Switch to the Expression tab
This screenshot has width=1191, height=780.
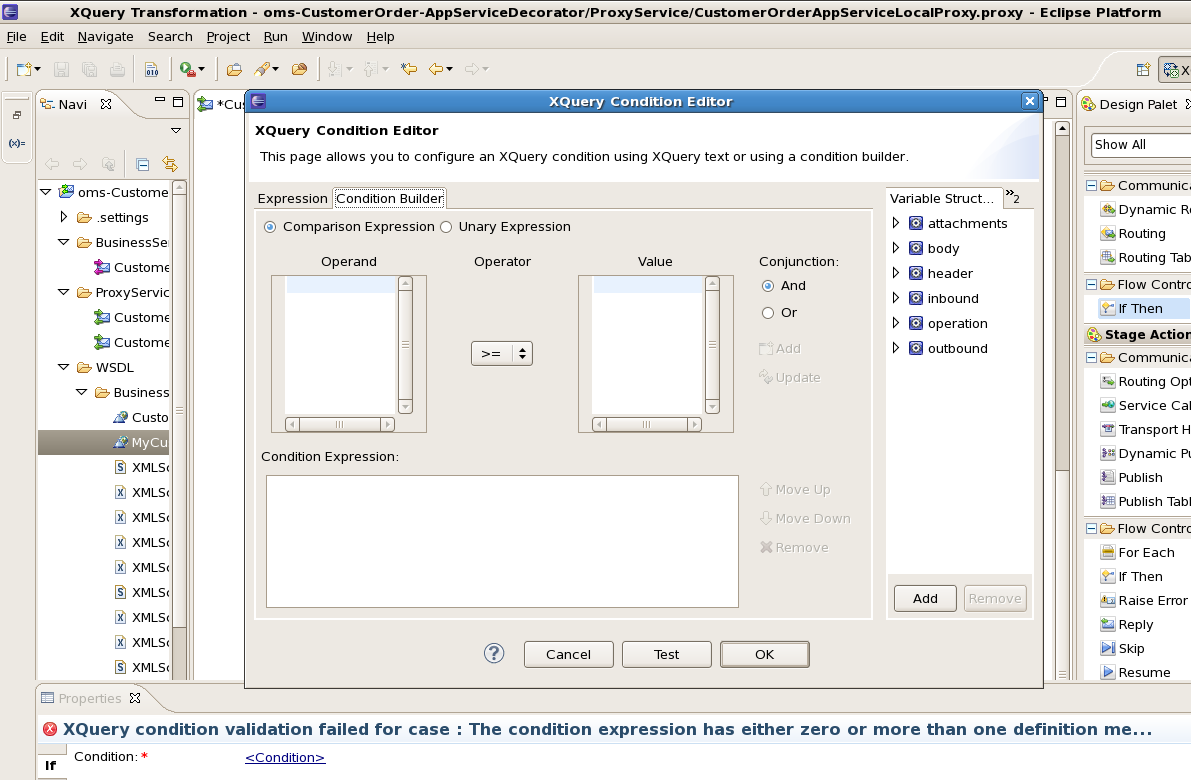[x=292, y=198]
